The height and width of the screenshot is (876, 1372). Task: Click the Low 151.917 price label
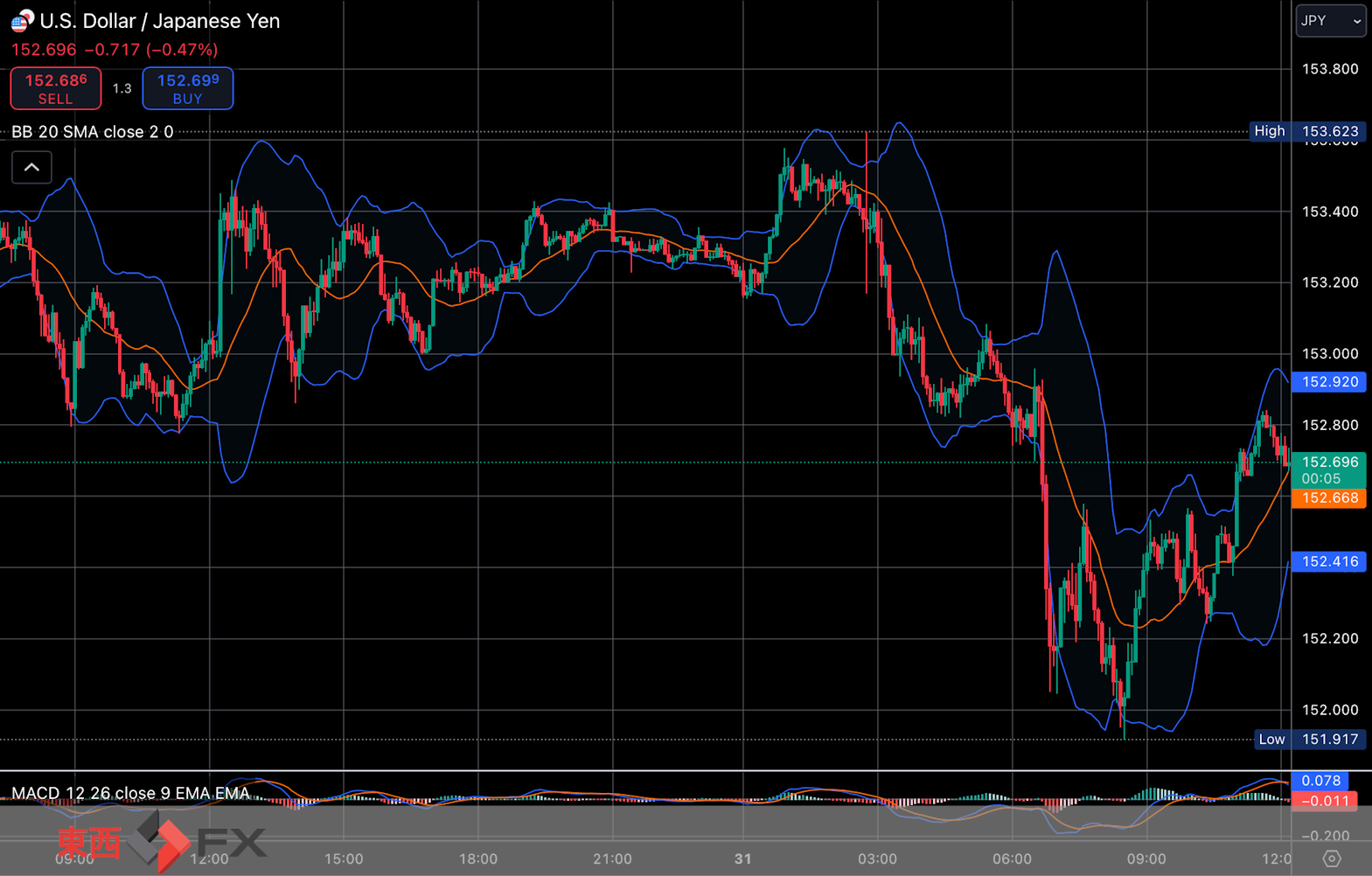coord(1309,740)
